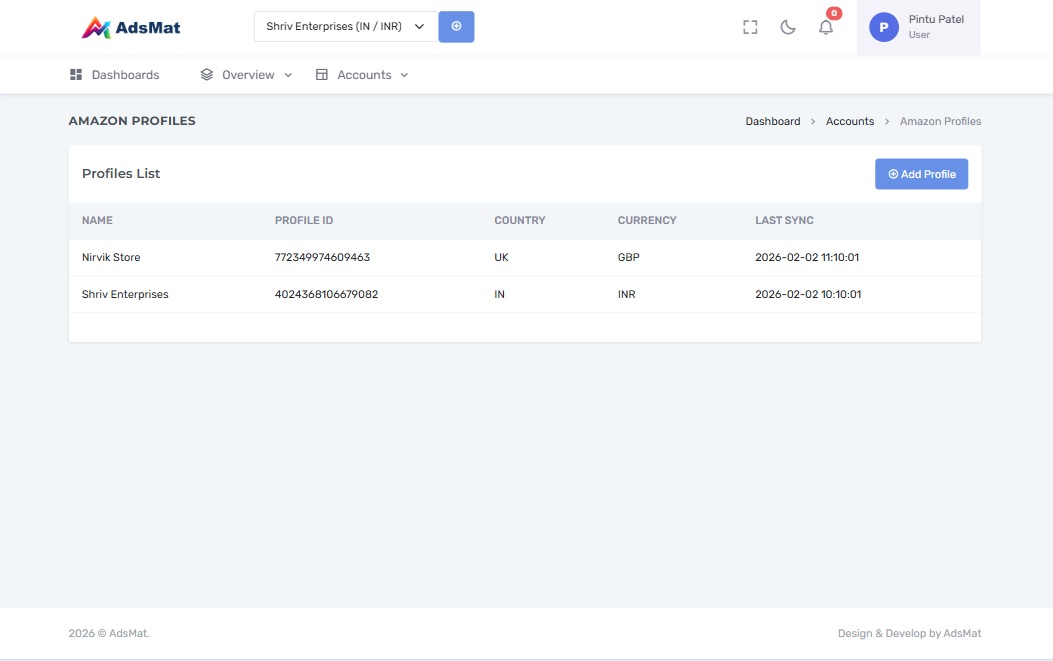This screenshot has height=661, width=1053.
Task: Enter fullscreen mode via the expand icon
Action: coord(750,28)
